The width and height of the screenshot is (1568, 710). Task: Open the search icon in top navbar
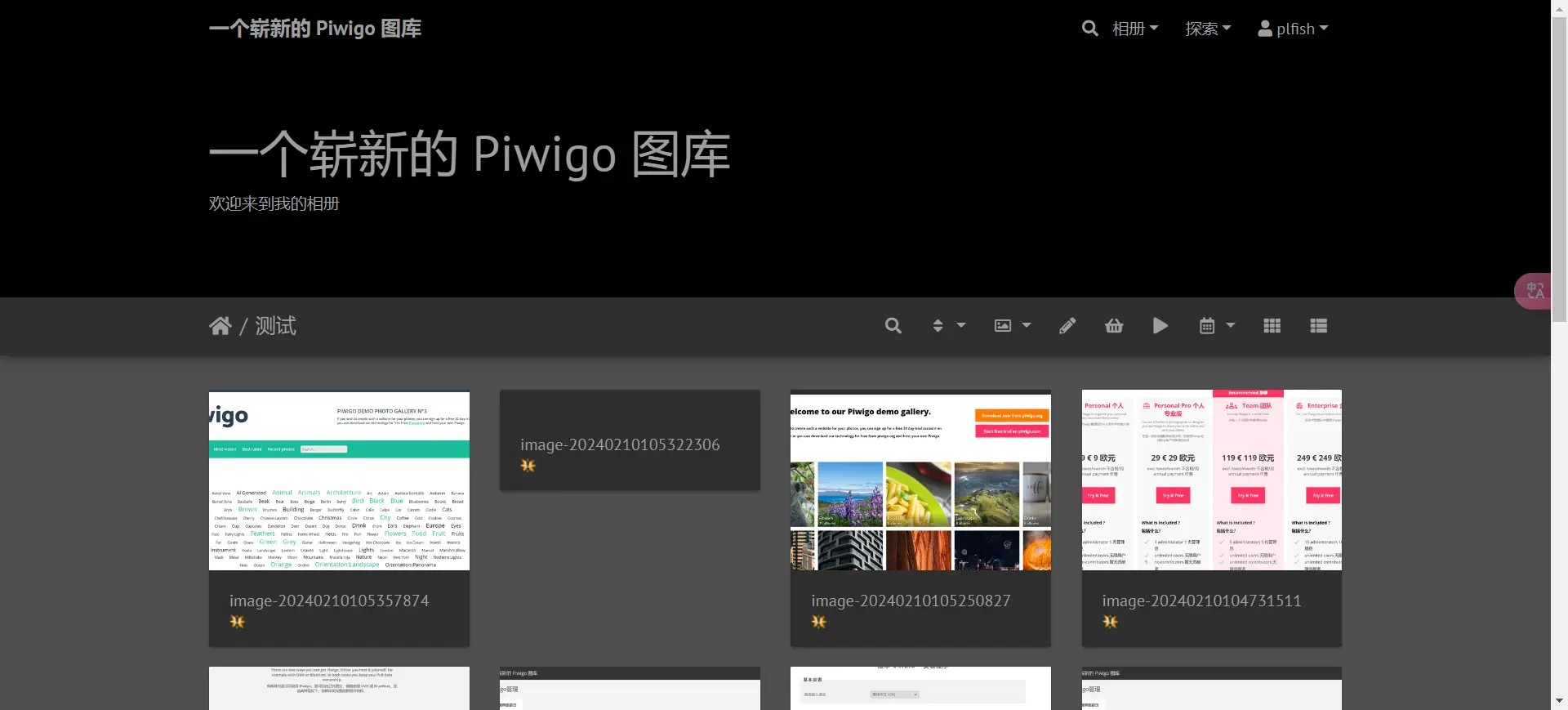pos(1089,29)
